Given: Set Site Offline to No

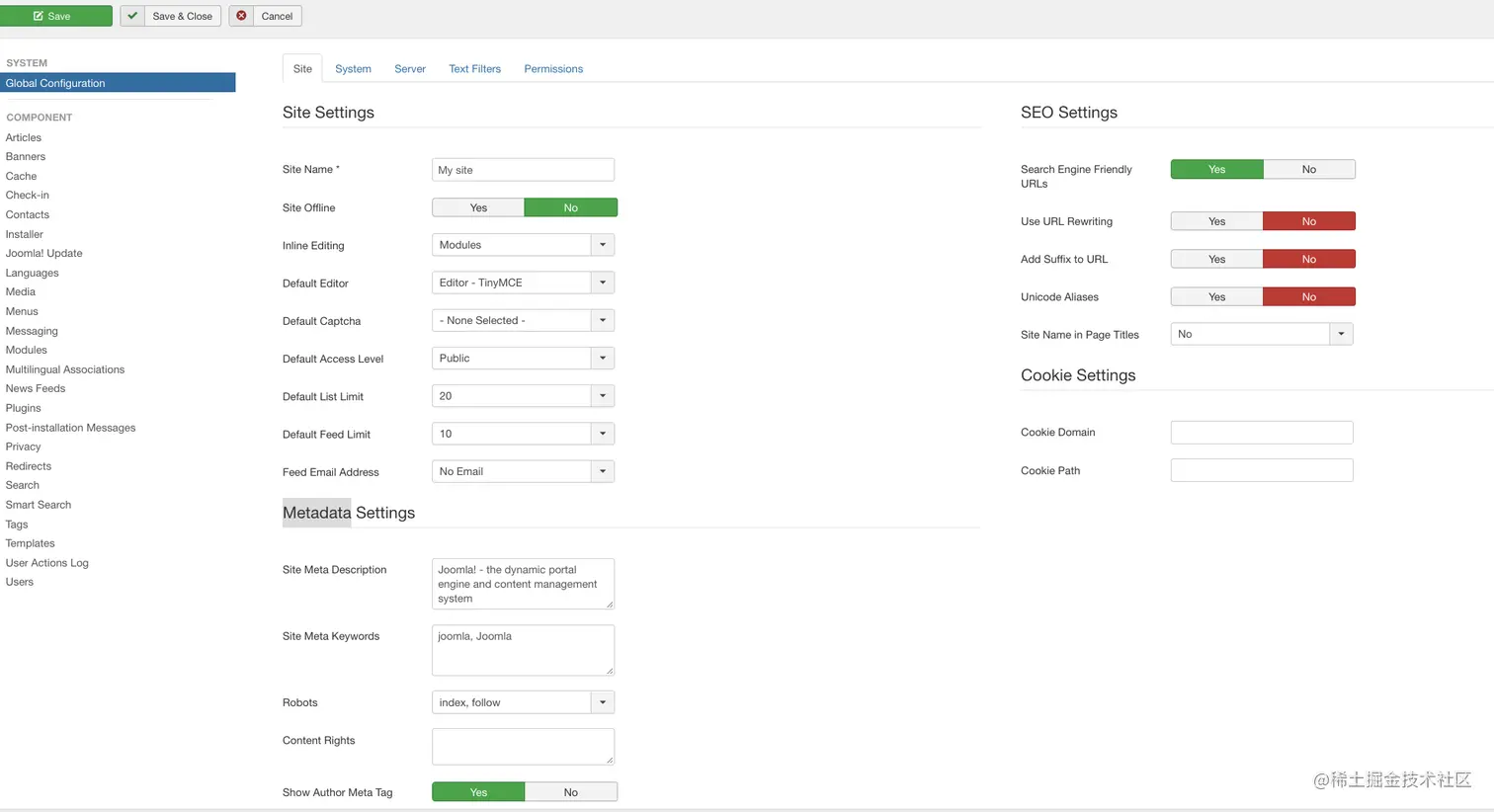Looking at the screenshot, I should [x=571, y=207].
